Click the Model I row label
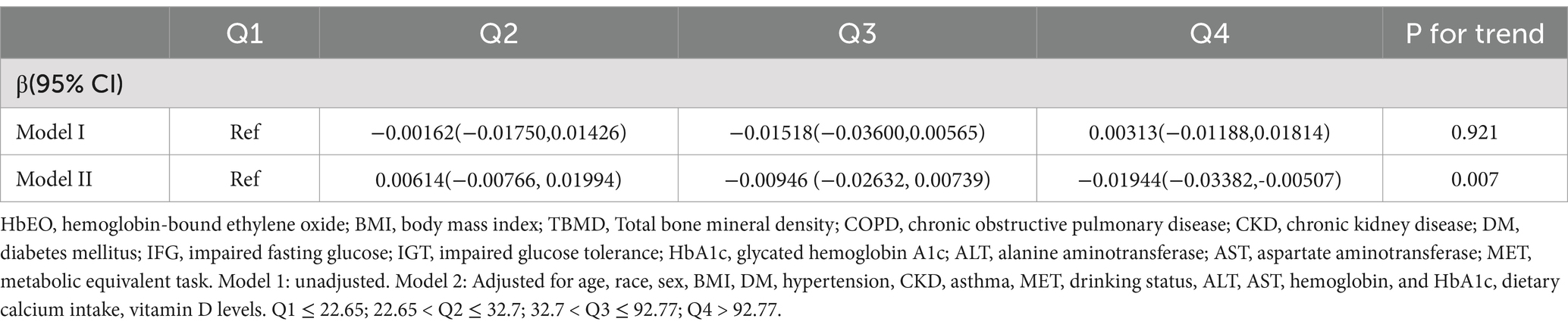The image size is (1568, 331). coord(50,132)
